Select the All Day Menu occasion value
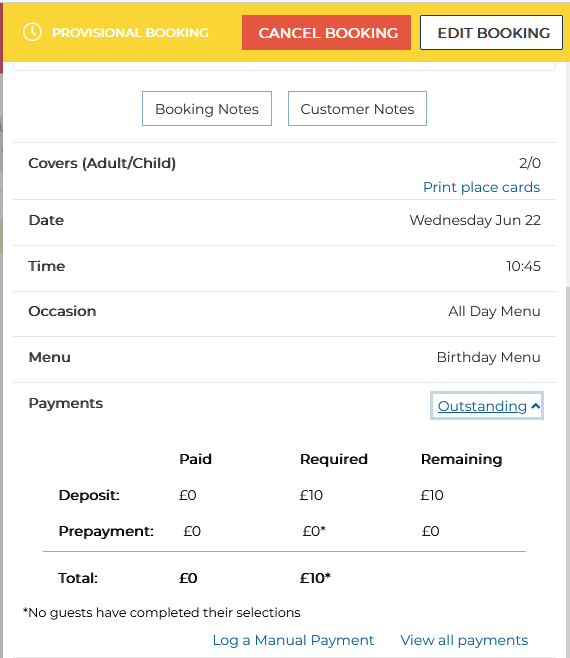 (x=494, y=311)
